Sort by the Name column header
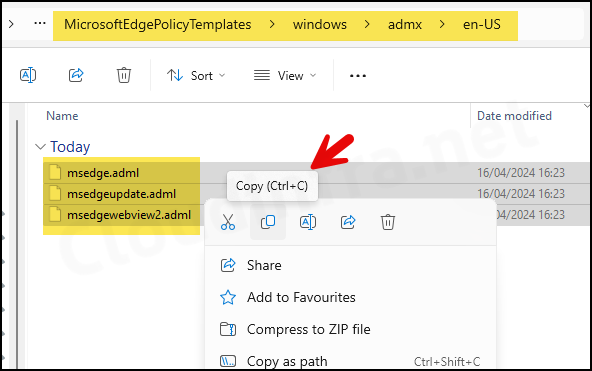 62,116
